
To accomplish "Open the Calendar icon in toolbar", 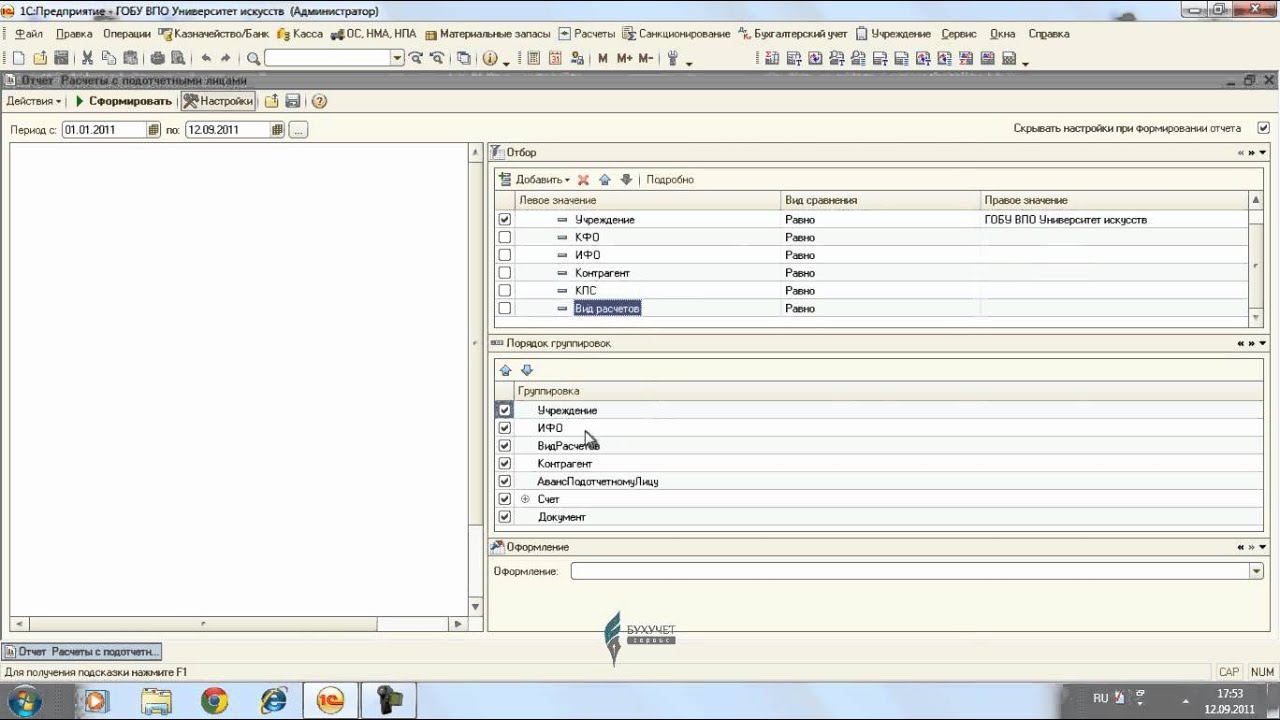I will click(x=555, y=58).
